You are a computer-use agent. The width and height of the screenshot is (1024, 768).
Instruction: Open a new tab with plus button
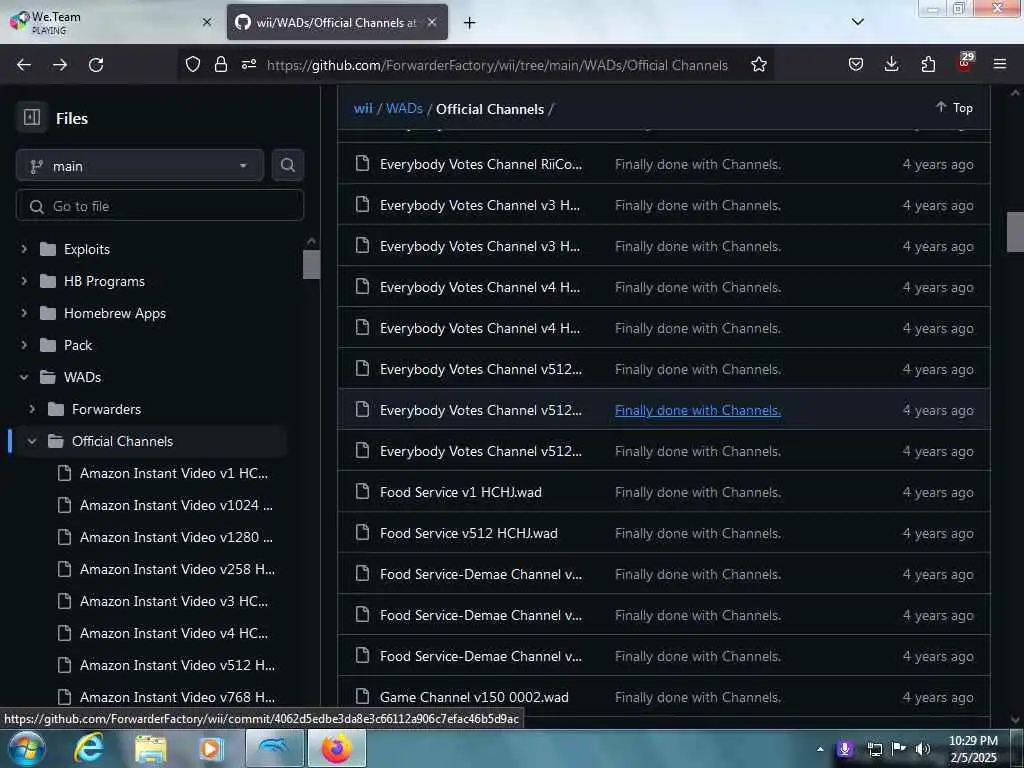(469, 23)
